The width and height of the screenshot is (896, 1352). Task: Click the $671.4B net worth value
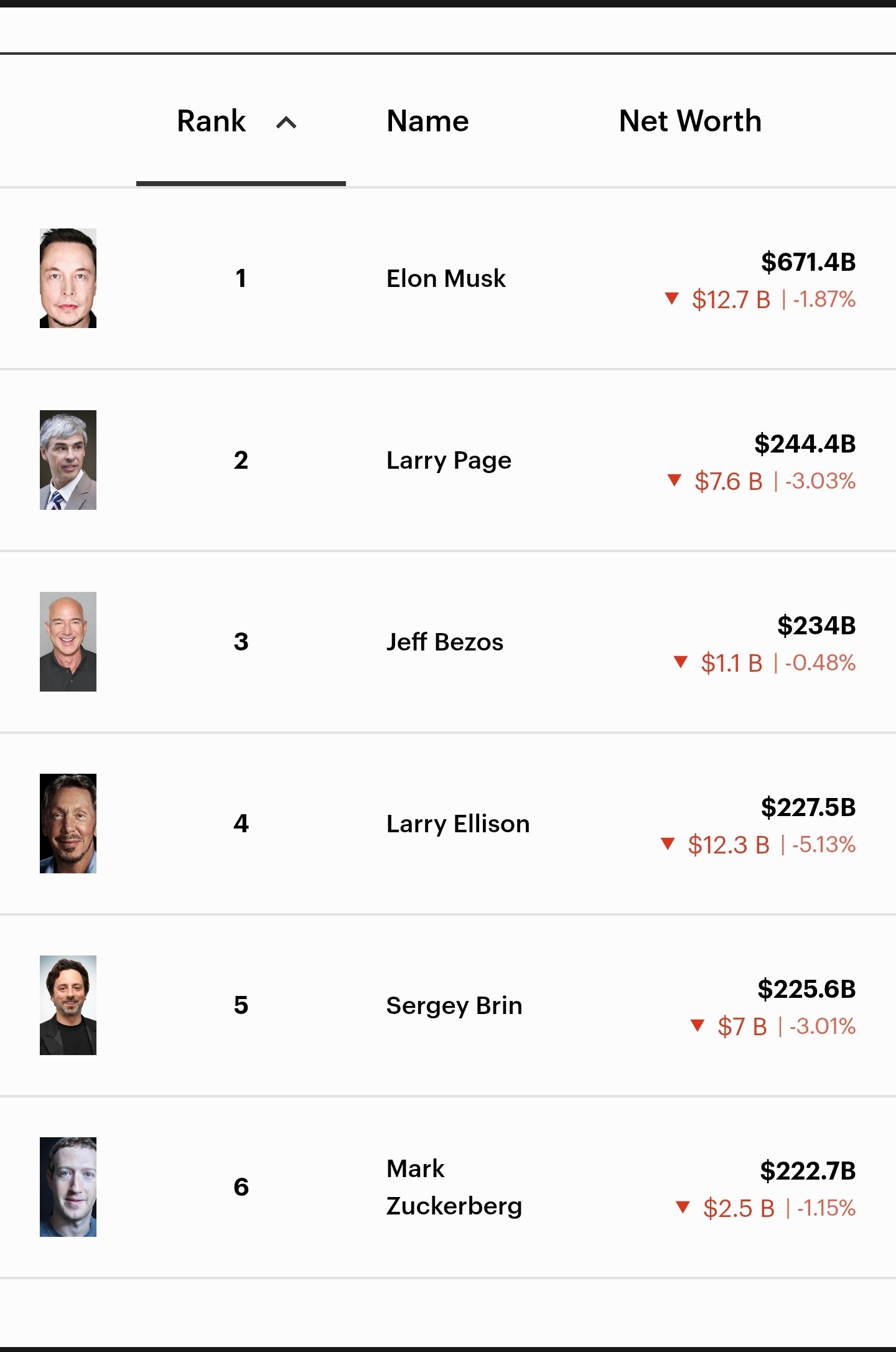(808, 262)
